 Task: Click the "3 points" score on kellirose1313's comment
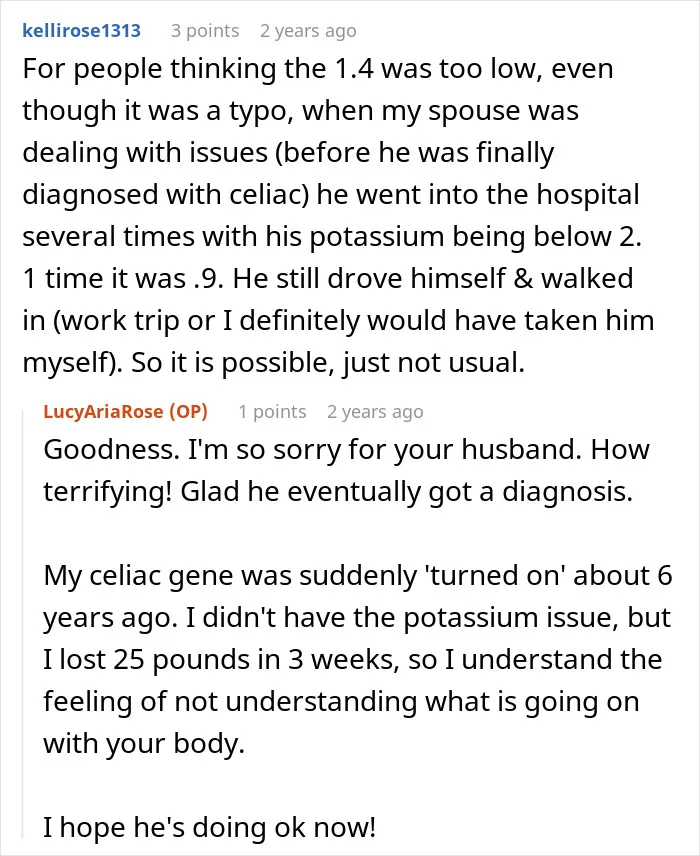205,31
